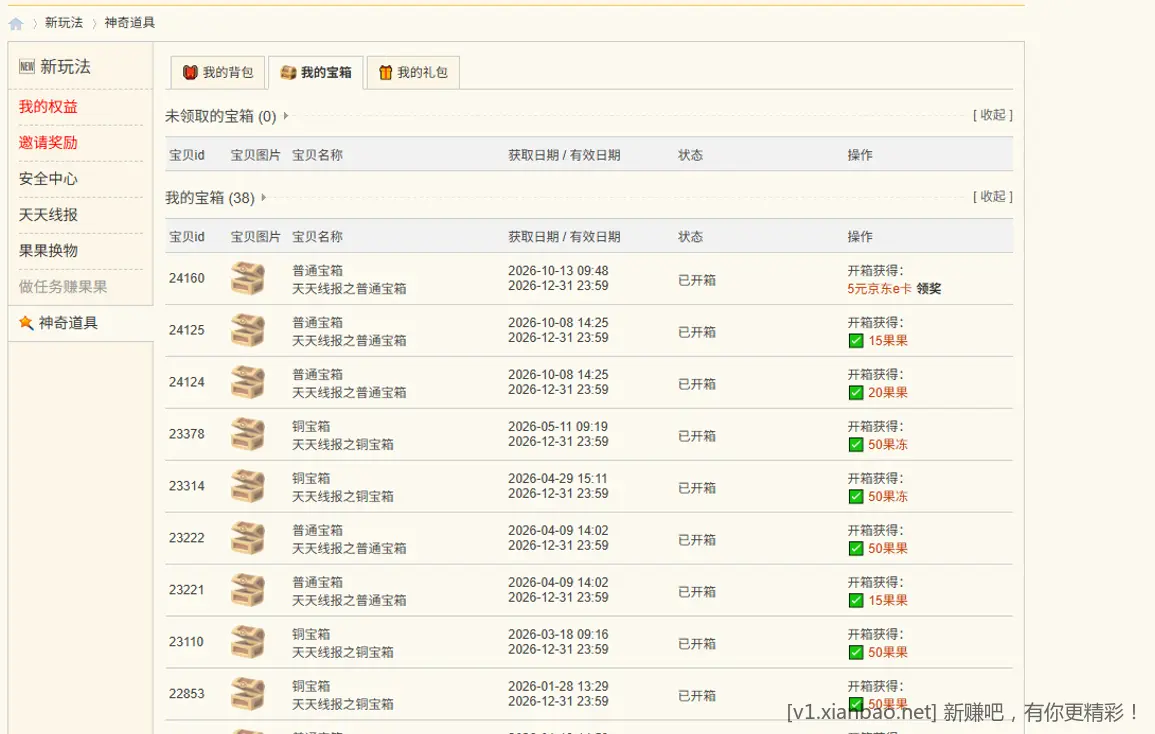The height and width of the screenshot is (734, 1155).
Task: Click the 新玩法 sidebar heading
Action: pyautogui.click(x=66, y=67)
